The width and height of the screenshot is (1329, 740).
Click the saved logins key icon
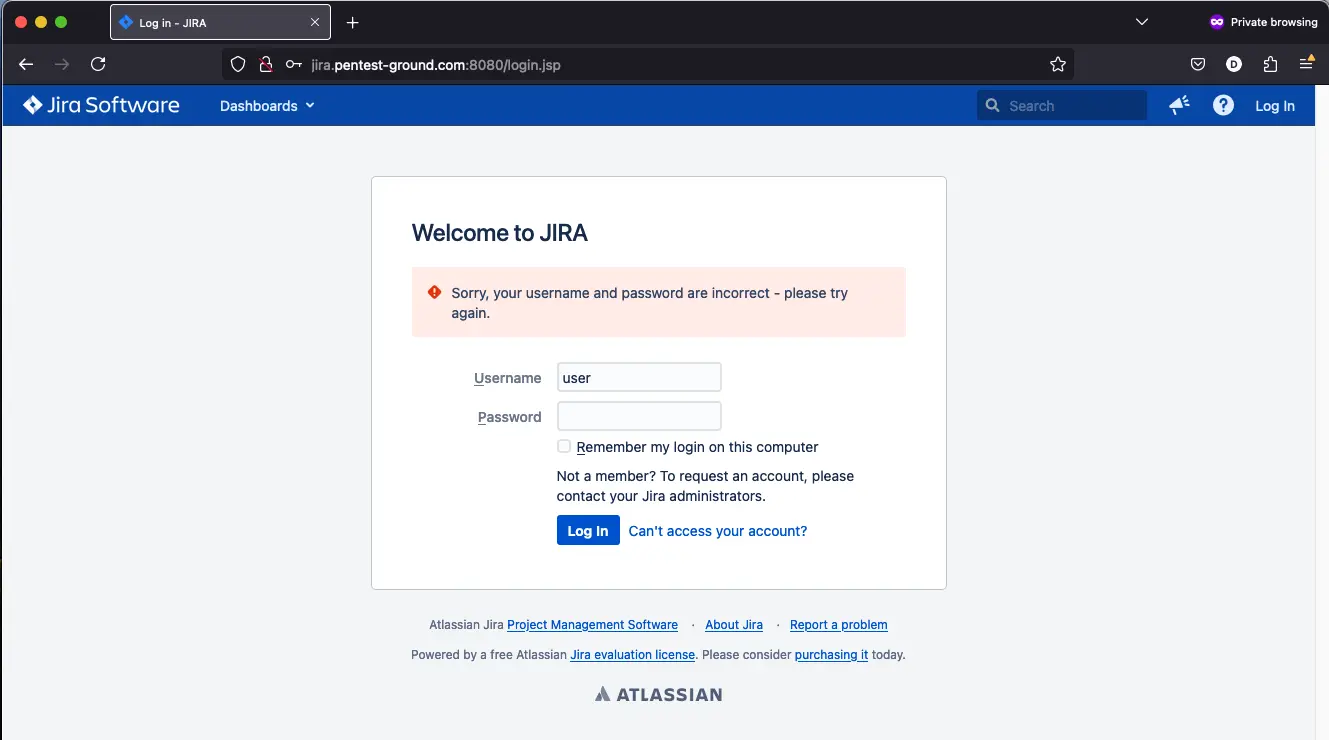tap(294, 64)
